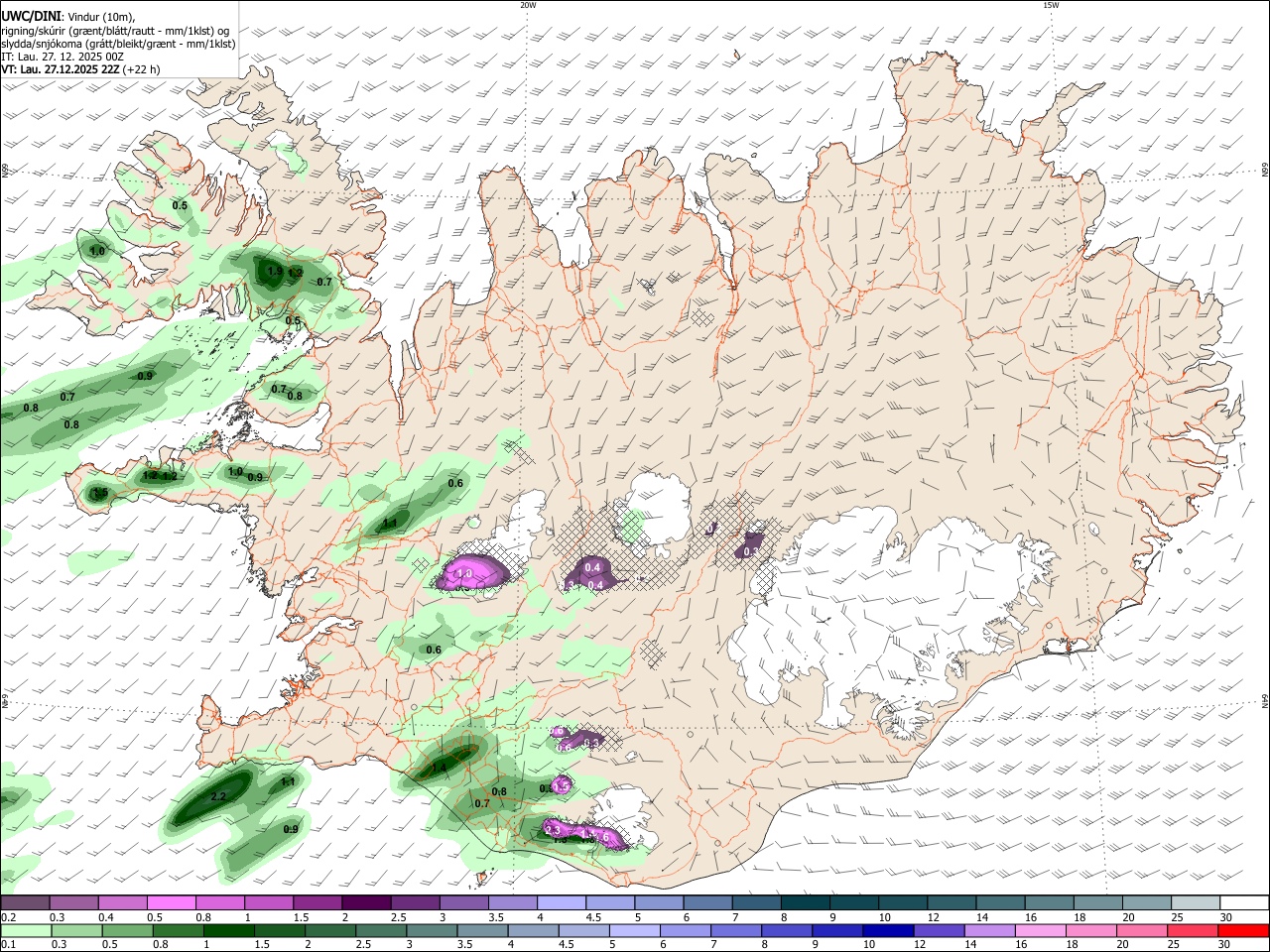
Task: Select the white upper swatch labeled 30
Action: pyautogui.click(x=1244, y=902)
